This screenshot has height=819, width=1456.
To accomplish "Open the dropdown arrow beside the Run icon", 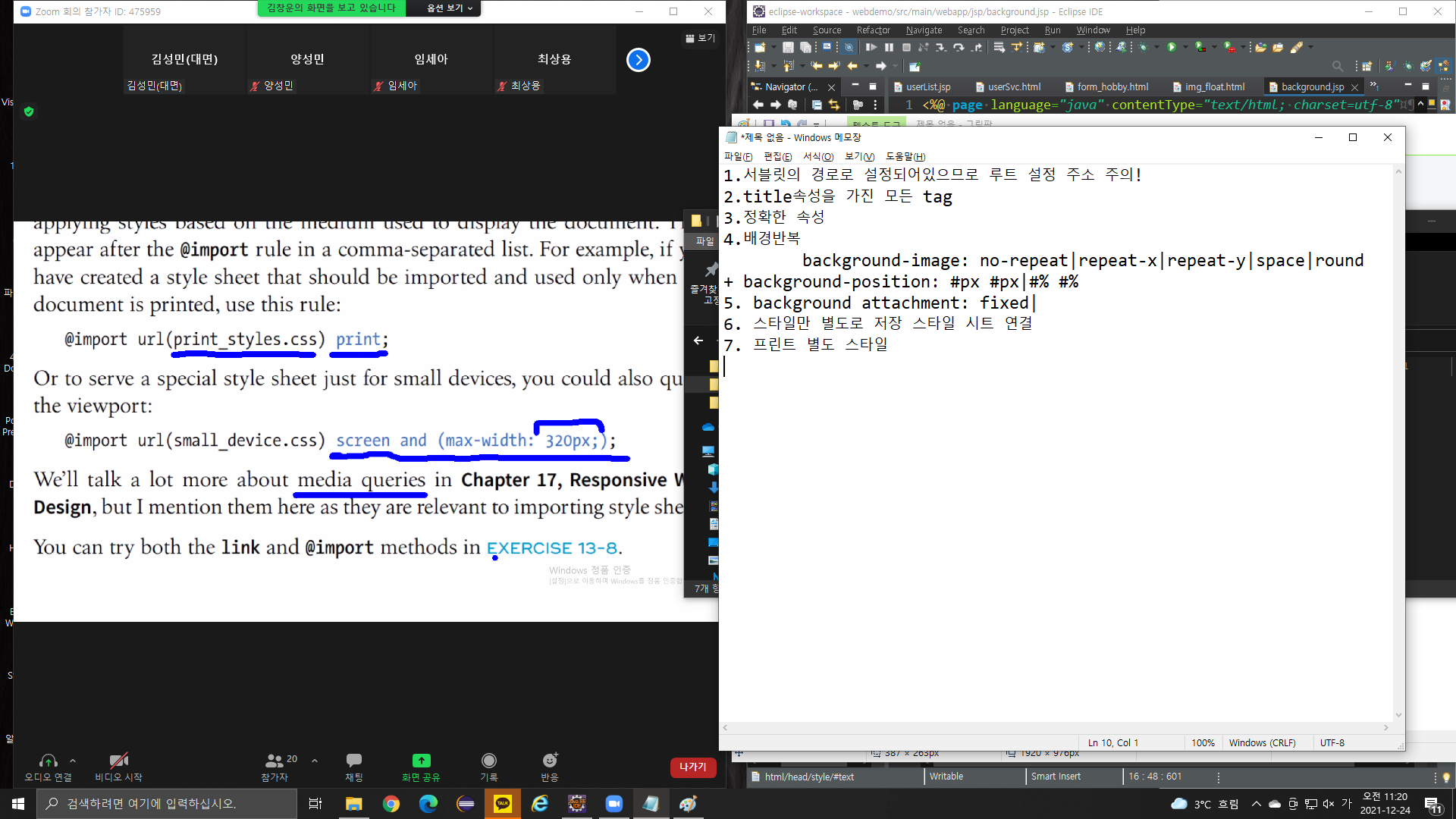I will [1185, 47].
